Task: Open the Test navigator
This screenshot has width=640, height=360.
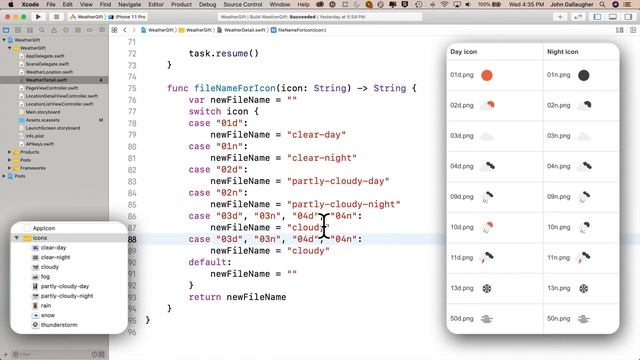Action: (66, 30)
